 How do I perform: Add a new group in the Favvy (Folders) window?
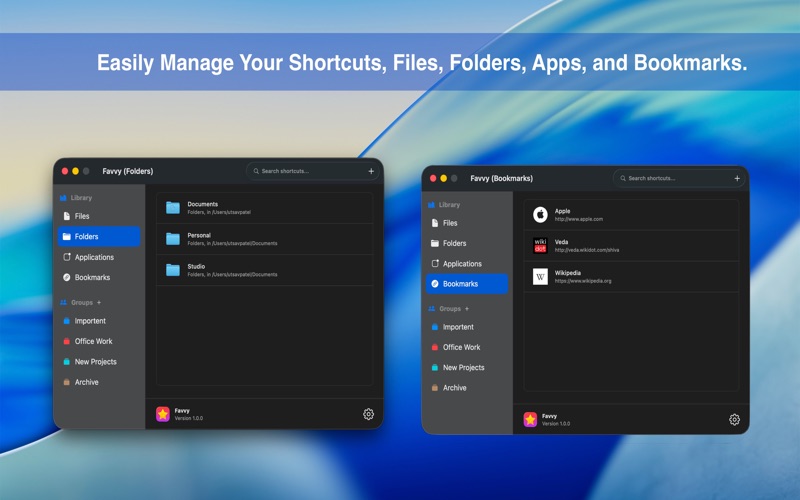(x=99, y=303)
